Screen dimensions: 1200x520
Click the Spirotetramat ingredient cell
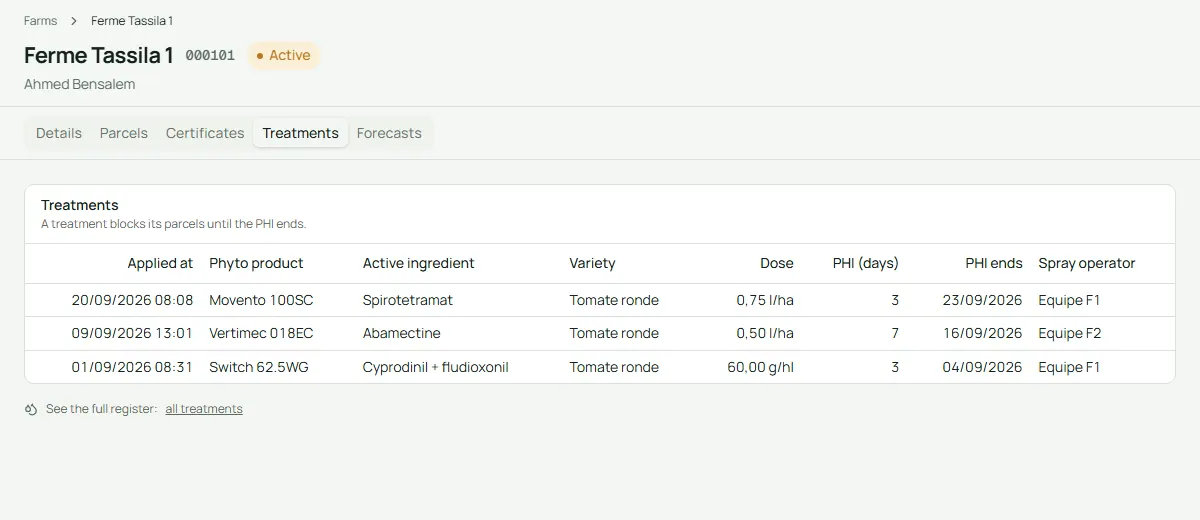[x=408, y=300]
